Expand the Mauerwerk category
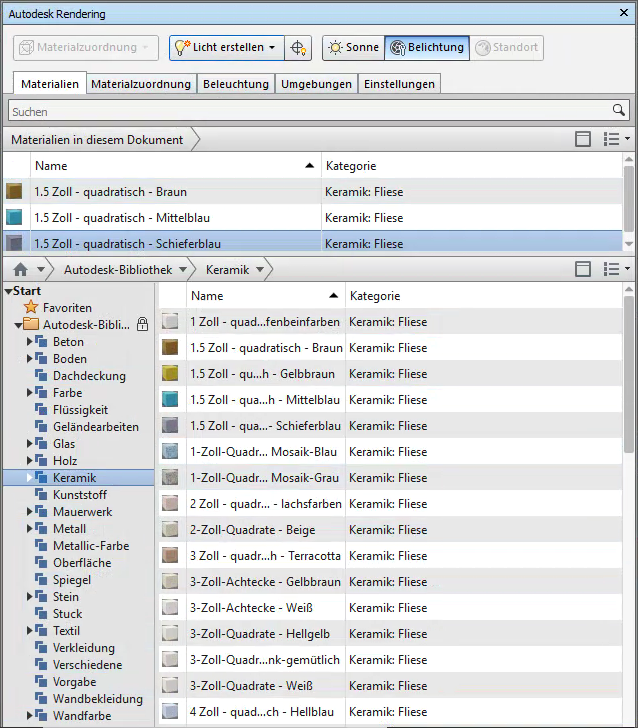The width and height of the screenshot is (638, 728). (30, 512)
